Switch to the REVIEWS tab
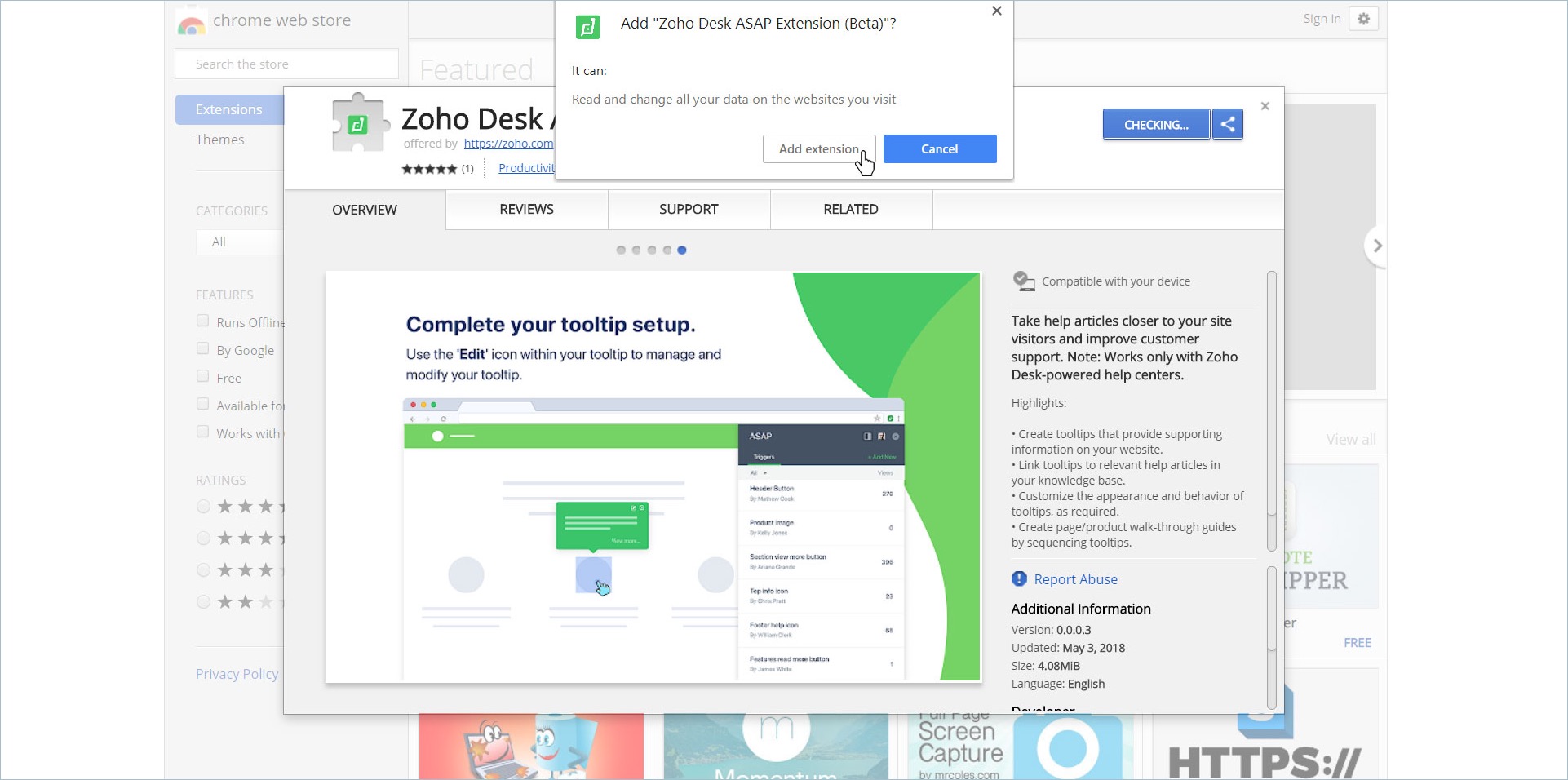The height and width of the screenshot is (780, 1568). 526,210
